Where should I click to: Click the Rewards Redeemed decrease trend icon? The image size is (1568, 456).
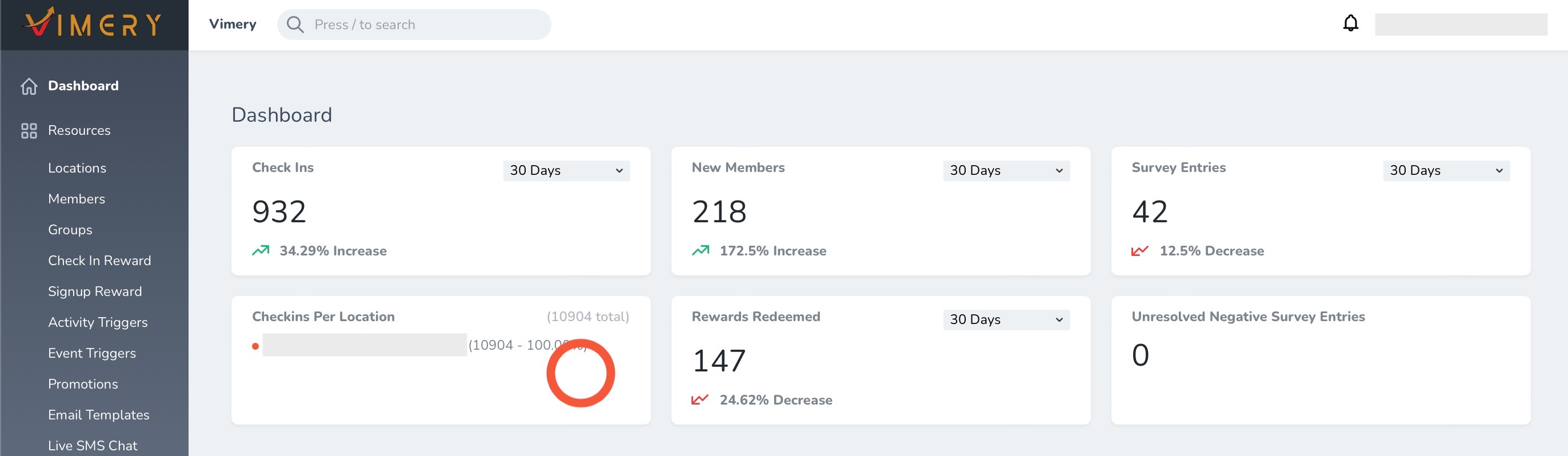click(700, 399)
